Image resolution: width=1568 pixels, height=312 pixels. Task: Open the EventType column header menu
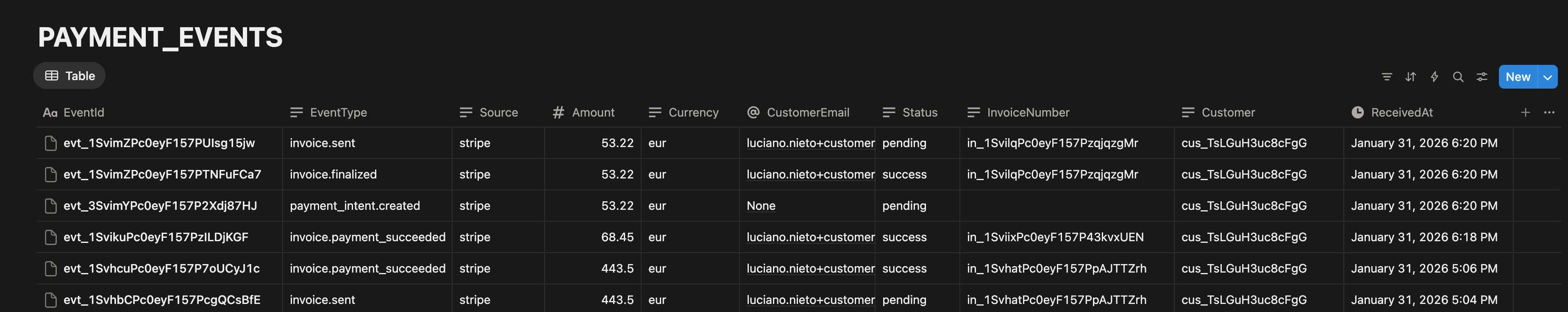tap(338, 113)
